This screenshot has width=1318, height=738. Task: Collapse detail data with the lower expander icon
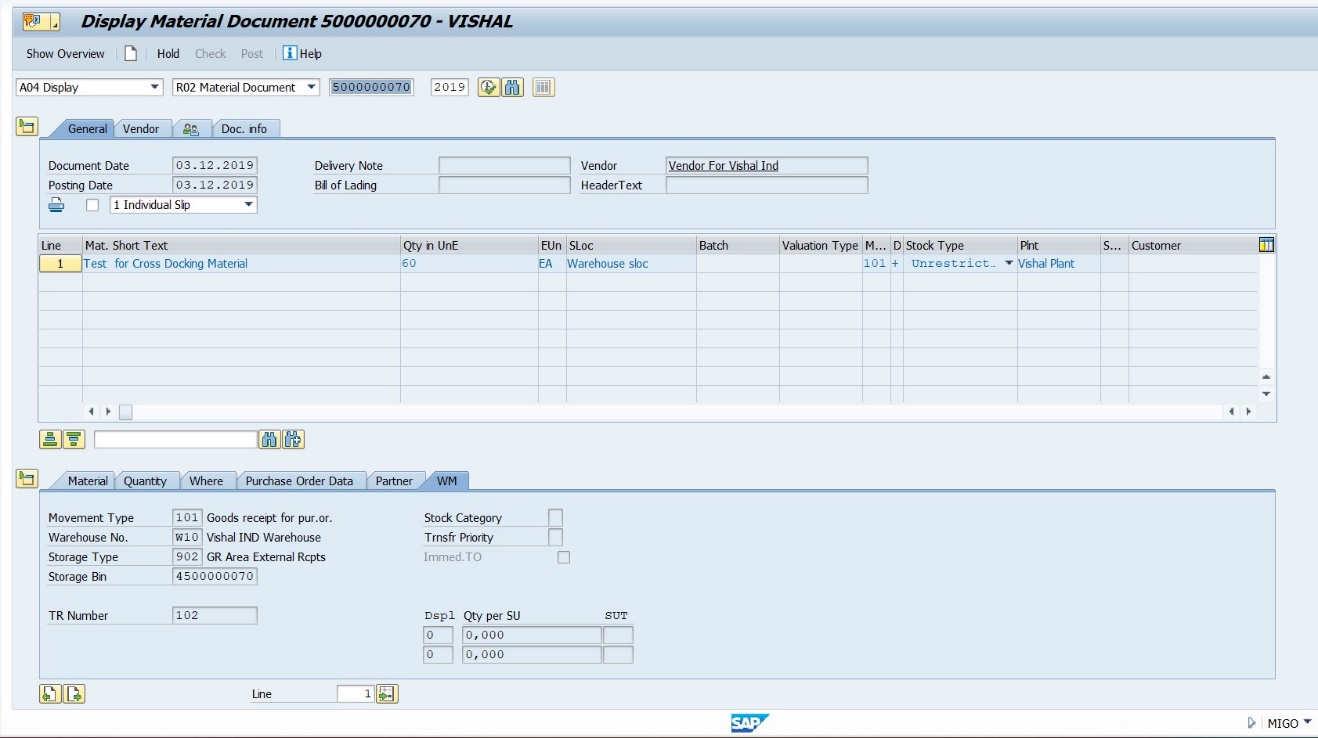click(27, 479)
